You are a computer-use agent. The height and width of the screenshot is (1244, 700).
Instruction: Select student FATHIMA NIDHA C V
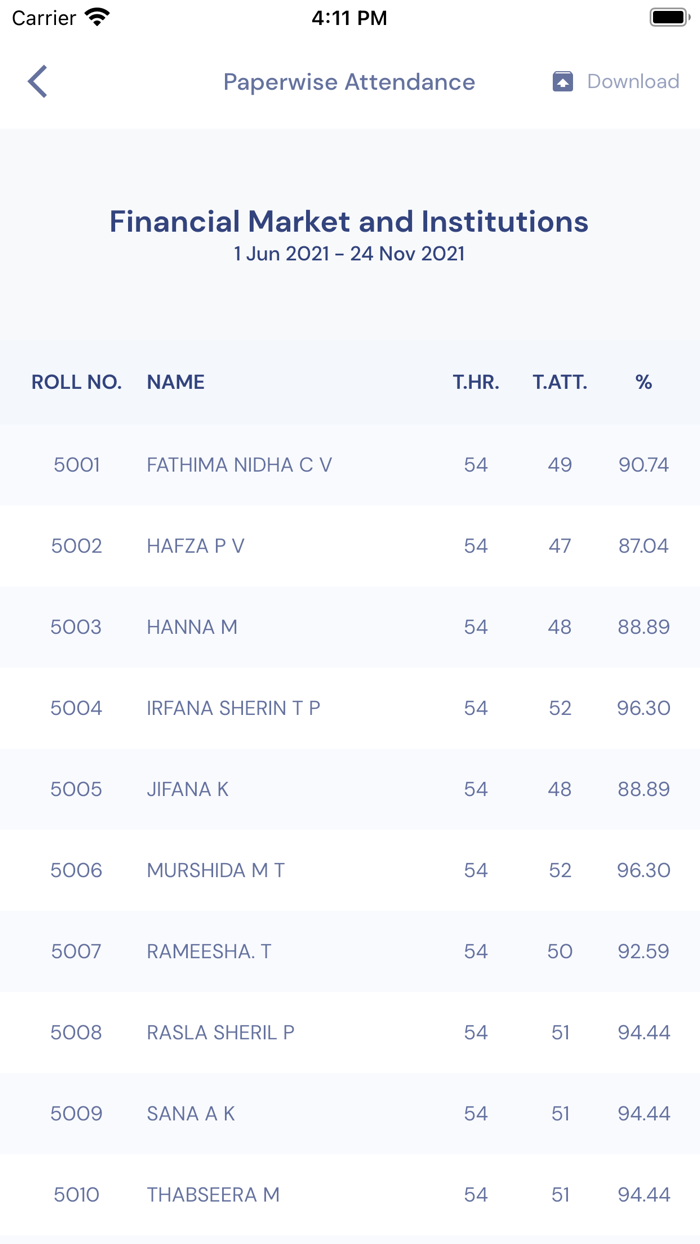[239, 465]
